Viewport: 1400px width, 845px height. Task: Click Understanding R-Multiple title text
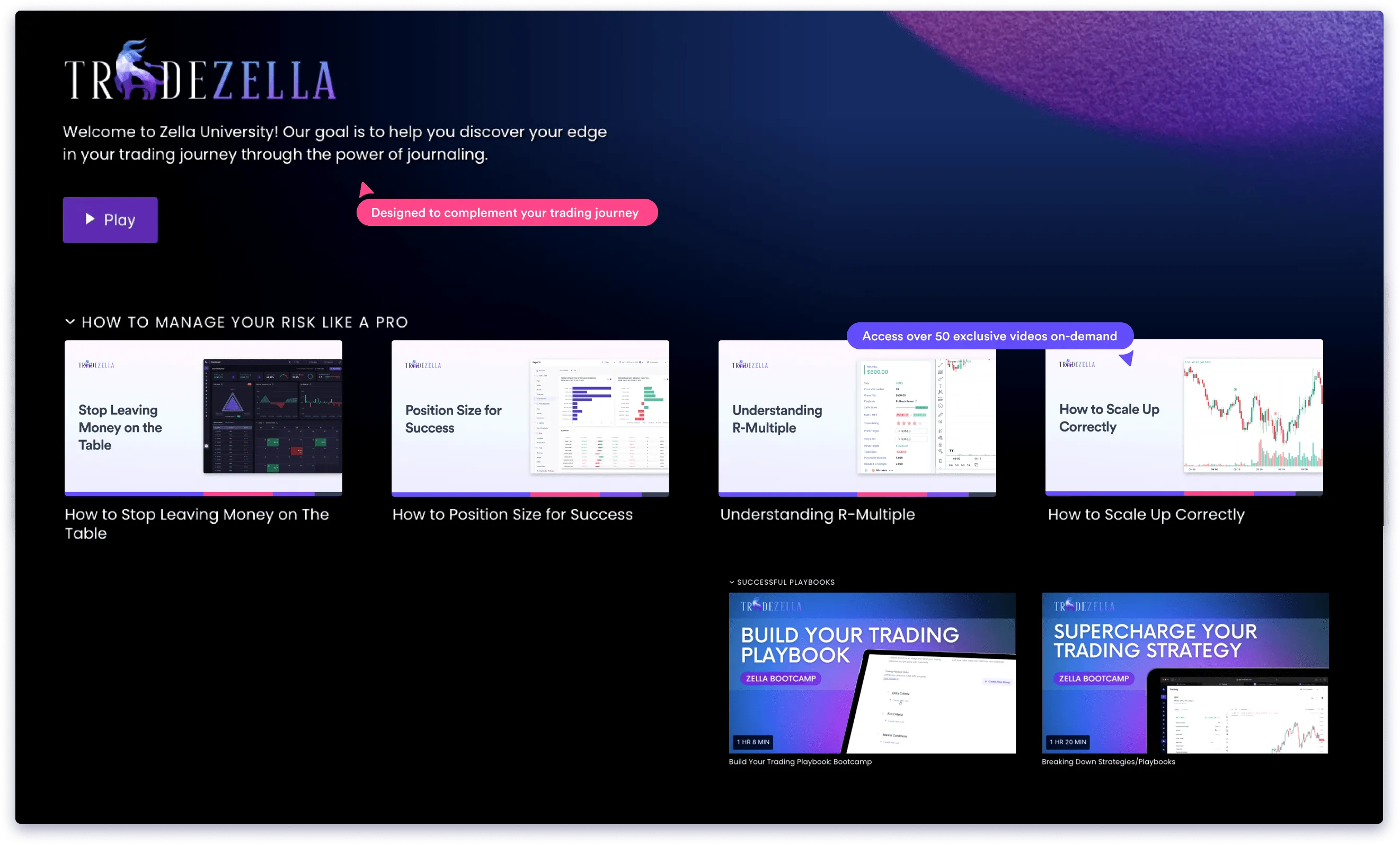click(817, 514)
